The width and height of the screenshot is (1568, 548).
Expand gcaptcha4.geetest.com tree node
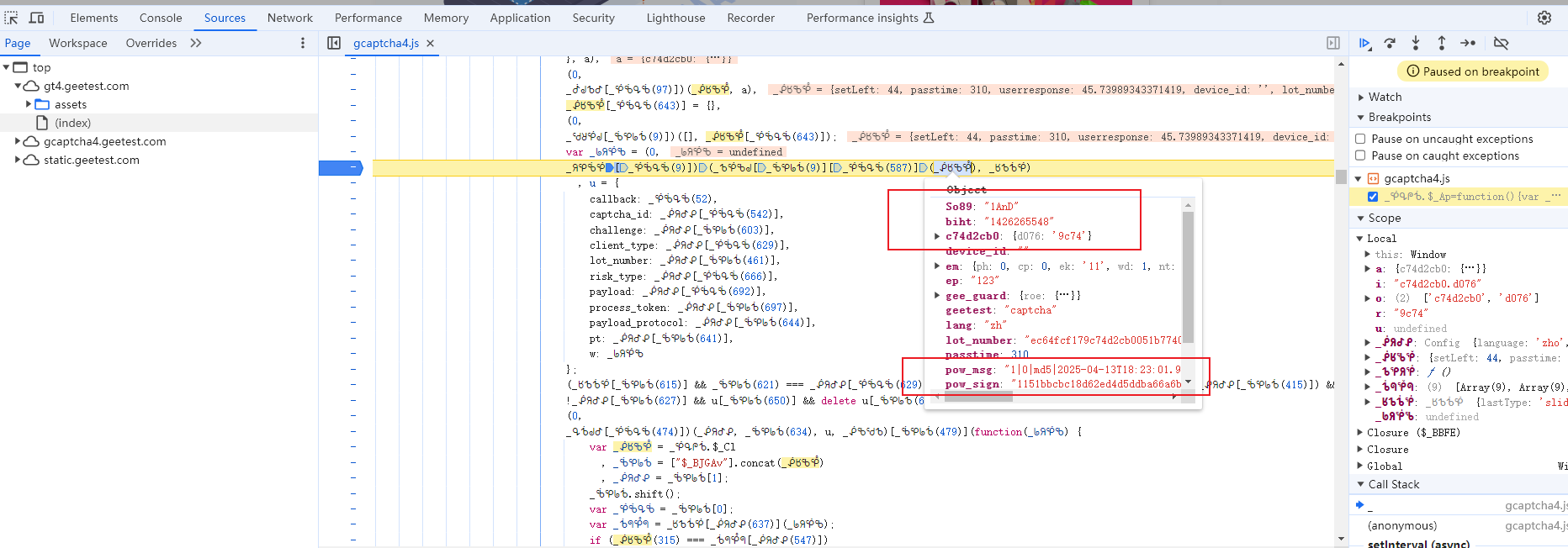click(x=18, y=141)
